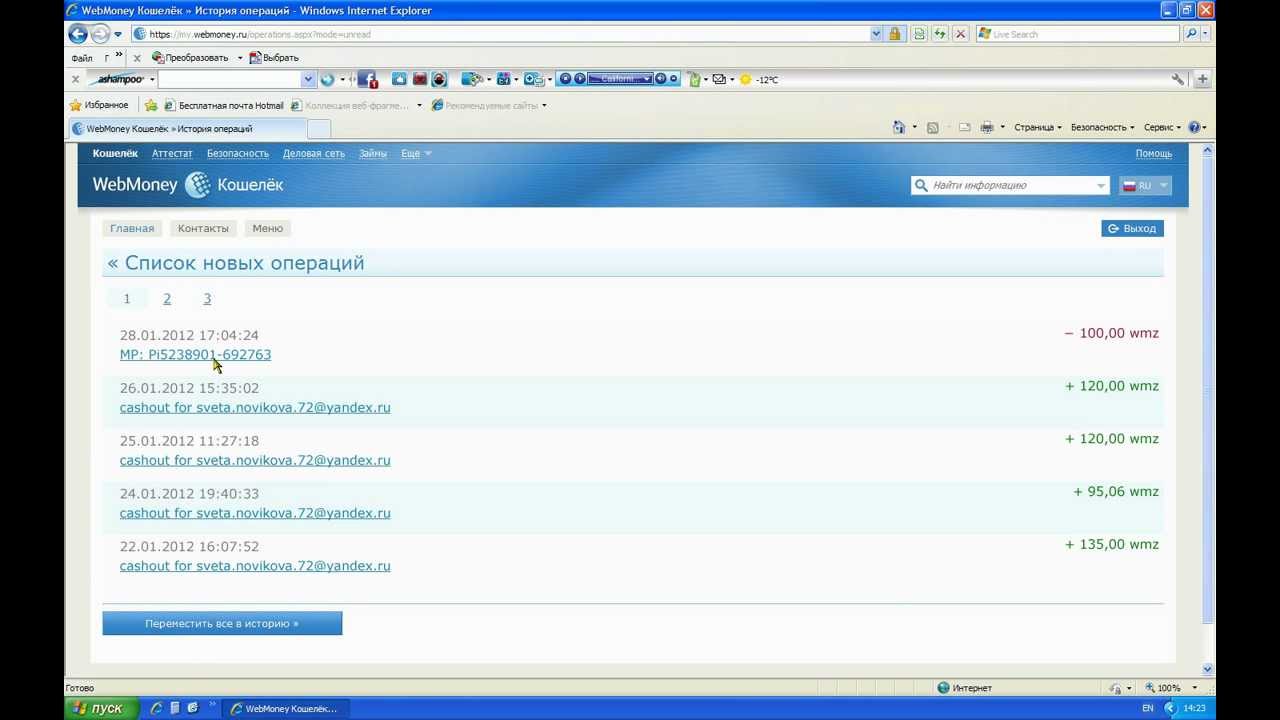Click the padlock security icon in address bar
Image resolution: width=1280 pixels, height=720 pixels.
[895, 34]
